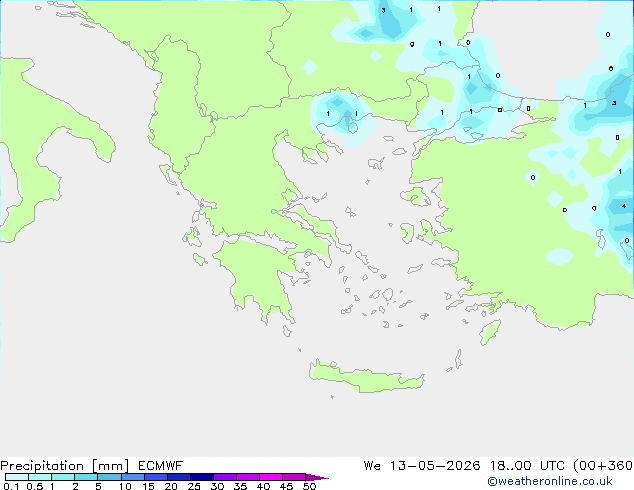Click the date '13-05-2026' text

point(435,466)
